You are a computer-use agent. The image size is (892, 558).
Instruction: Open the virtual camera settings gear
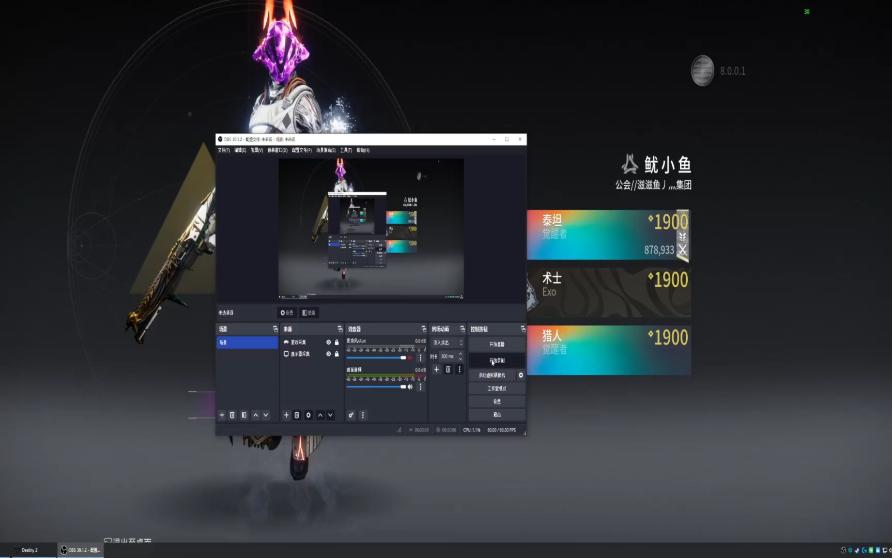tap(521, 375)
